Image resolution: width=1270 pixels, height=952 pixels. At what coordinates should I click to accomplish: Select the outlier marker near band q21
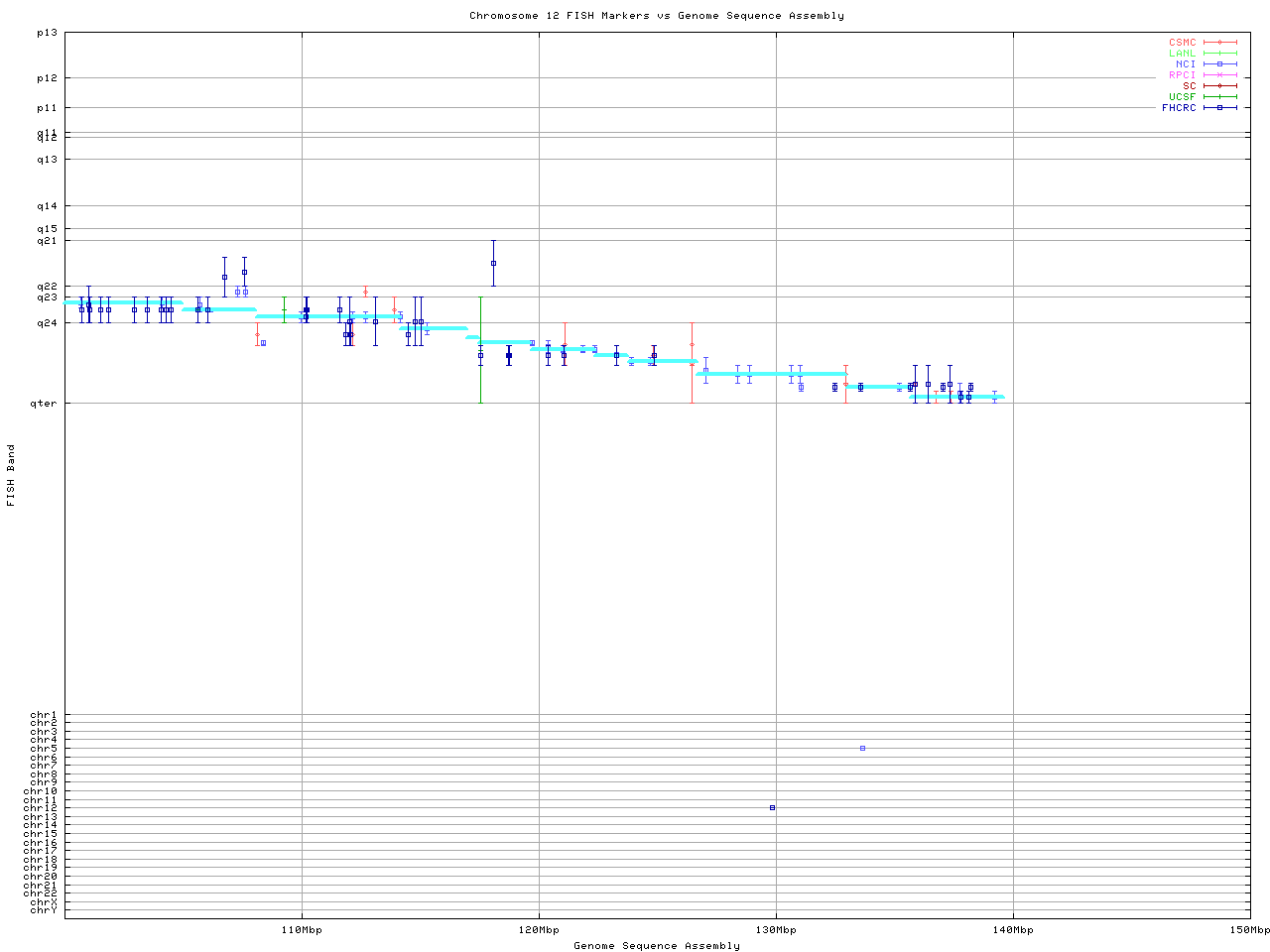493,263
